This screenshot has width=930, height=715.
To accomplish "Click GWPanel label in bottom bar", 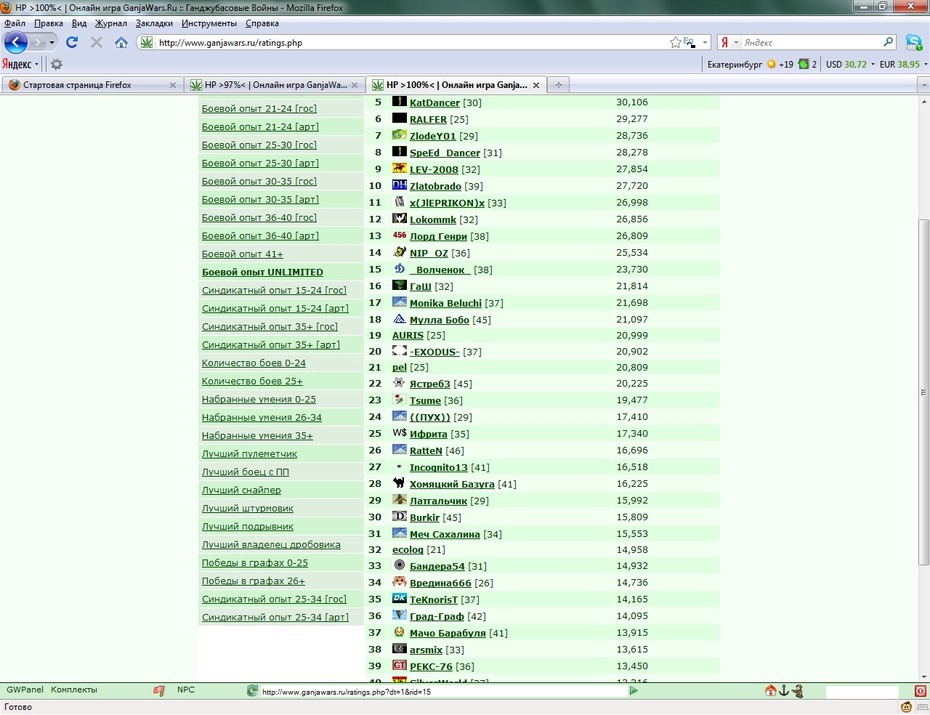I will point(25,690).
